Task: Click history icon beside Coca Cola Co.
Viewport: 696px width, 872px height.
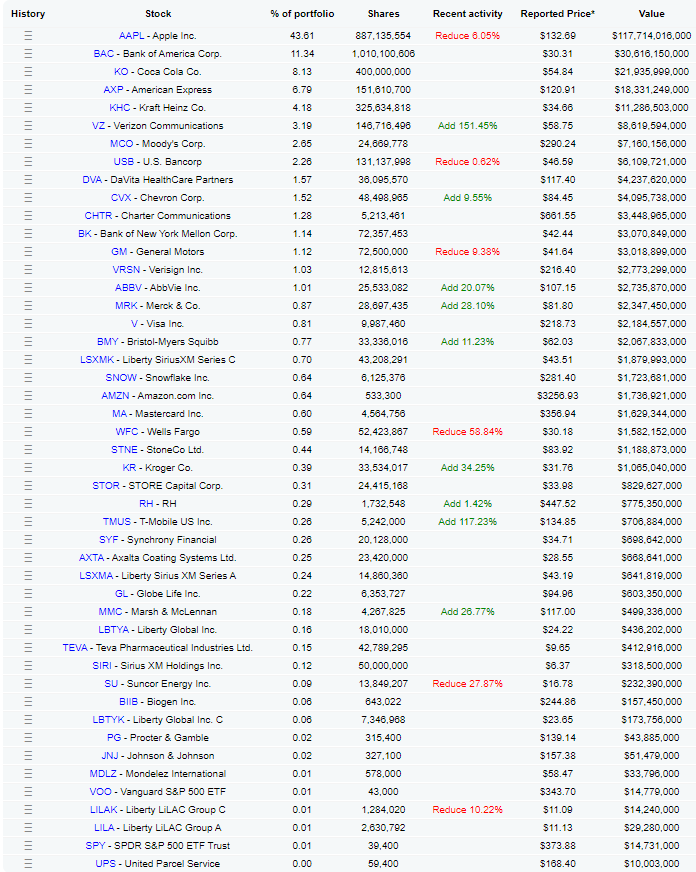Action: pos(28,72)
